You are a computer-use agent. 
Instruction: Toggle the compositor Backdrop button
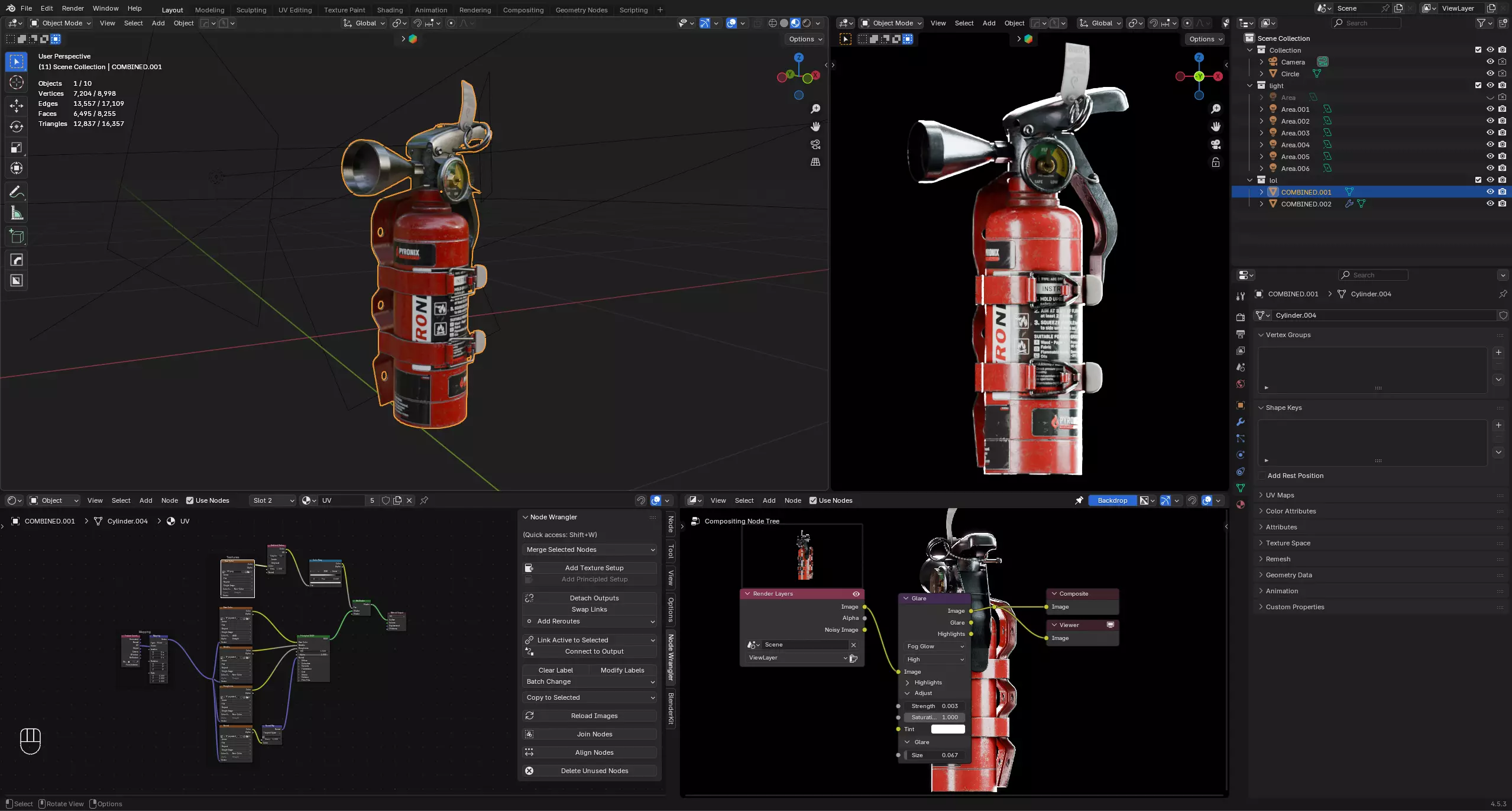coord(1112,500)
